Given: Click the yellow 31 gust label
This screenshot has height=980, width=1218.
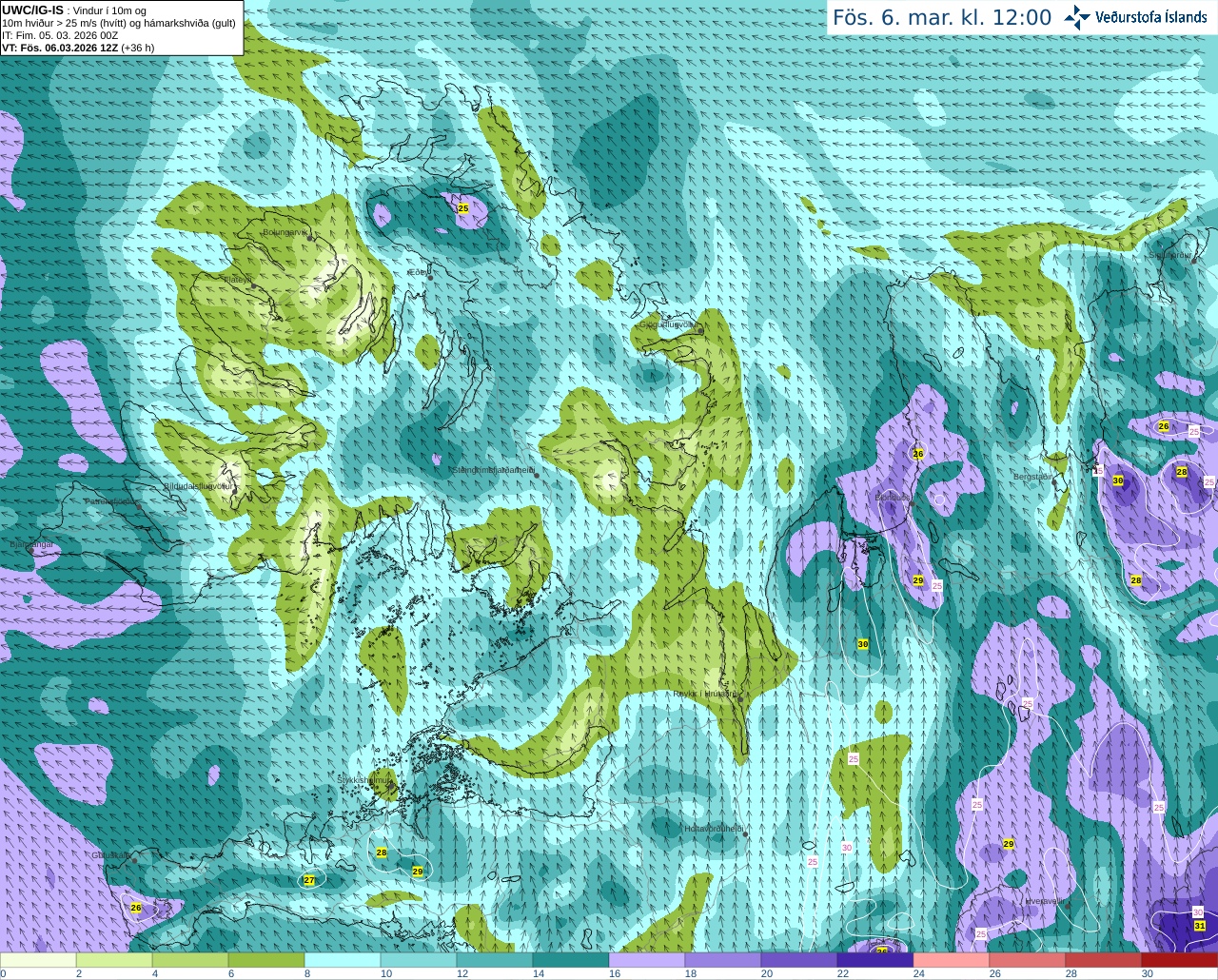Looking at the screenshot, I should (x=1200, y=926).
